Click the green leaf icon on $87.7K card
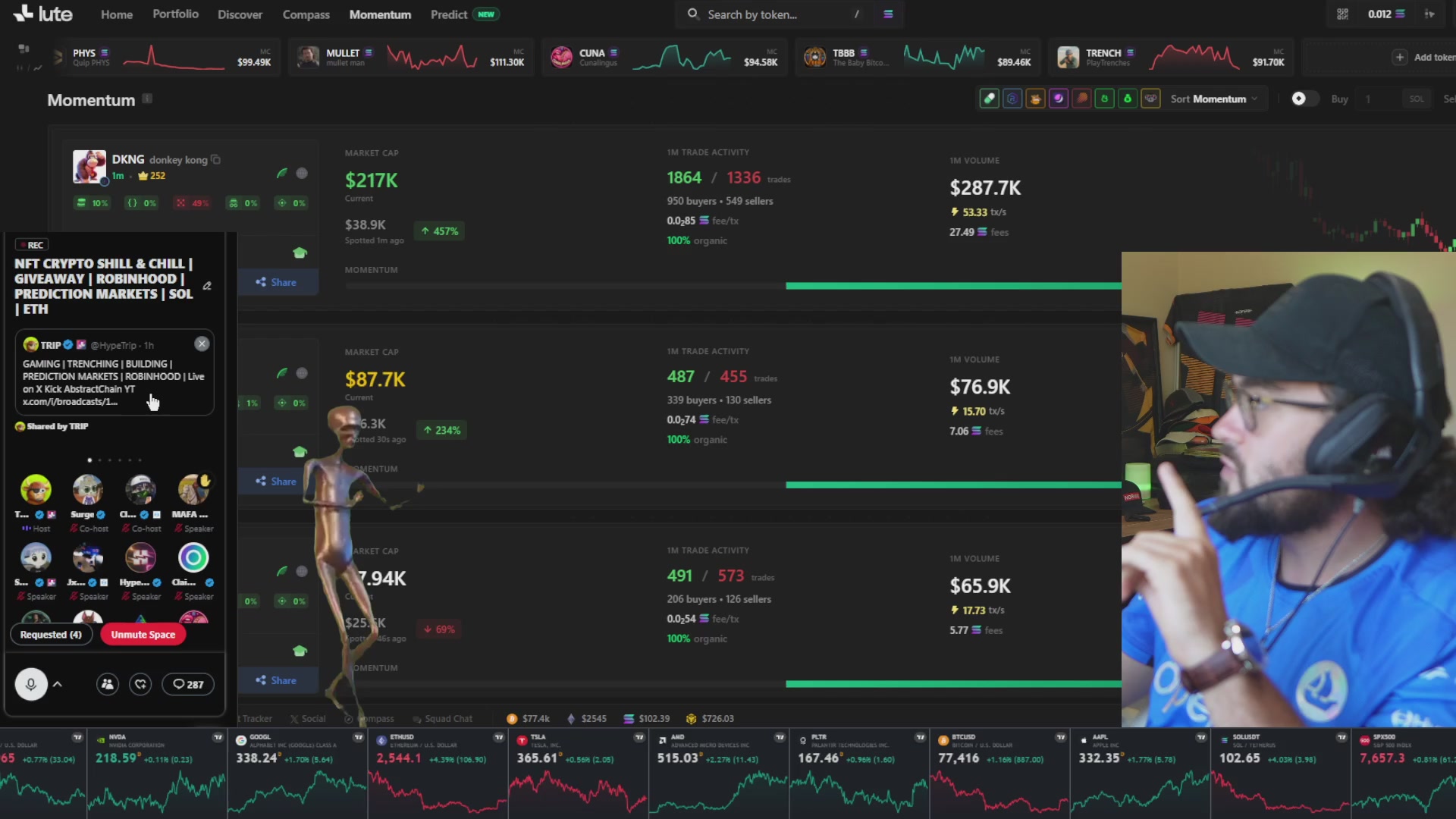 tap(282, 372)
